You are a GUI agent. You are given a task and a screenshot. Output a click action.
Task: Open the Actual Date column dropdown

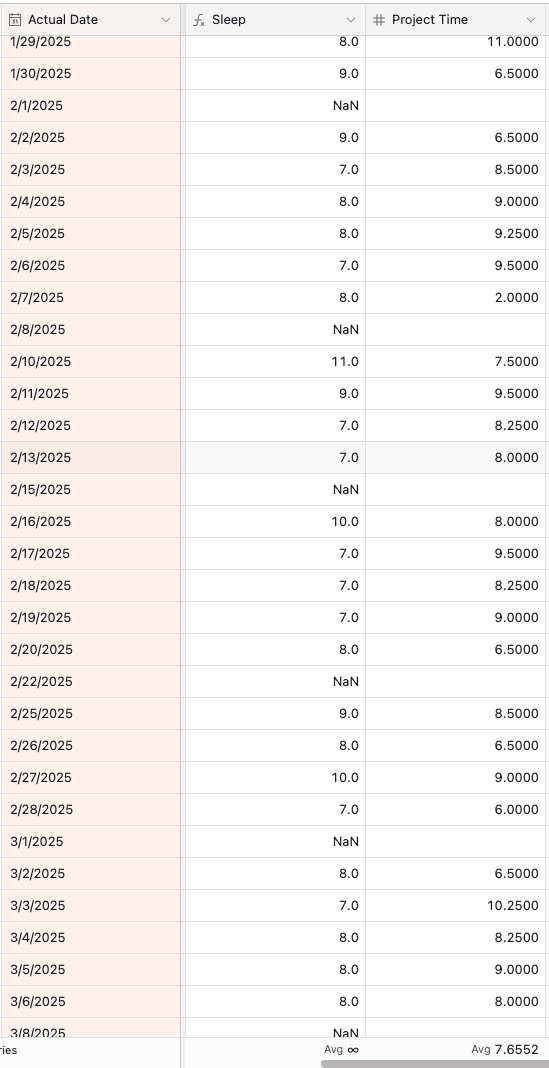(x=166, y=20)
